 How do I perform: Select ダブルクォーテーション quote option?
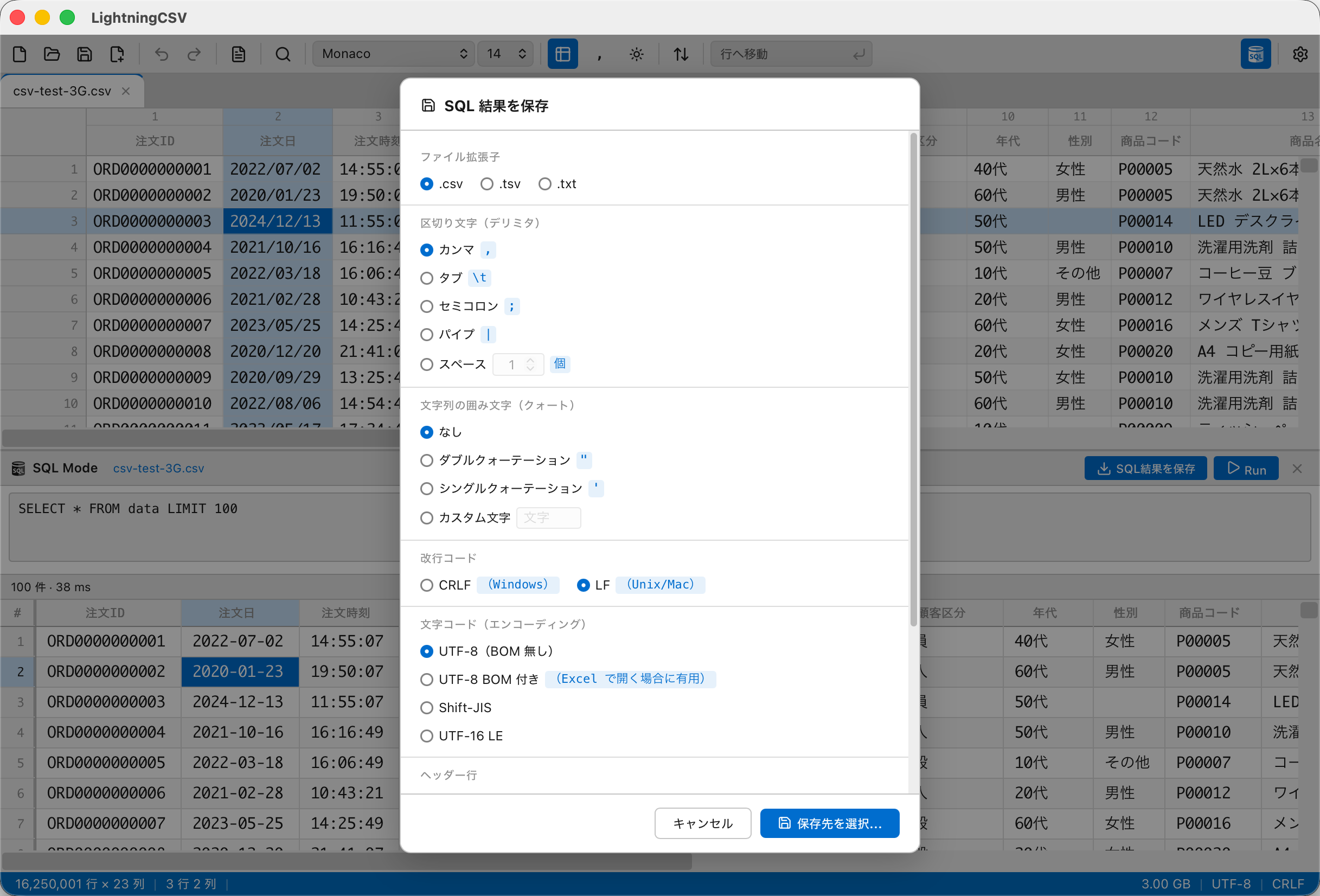pyautogui.click(x=505, y=460)
